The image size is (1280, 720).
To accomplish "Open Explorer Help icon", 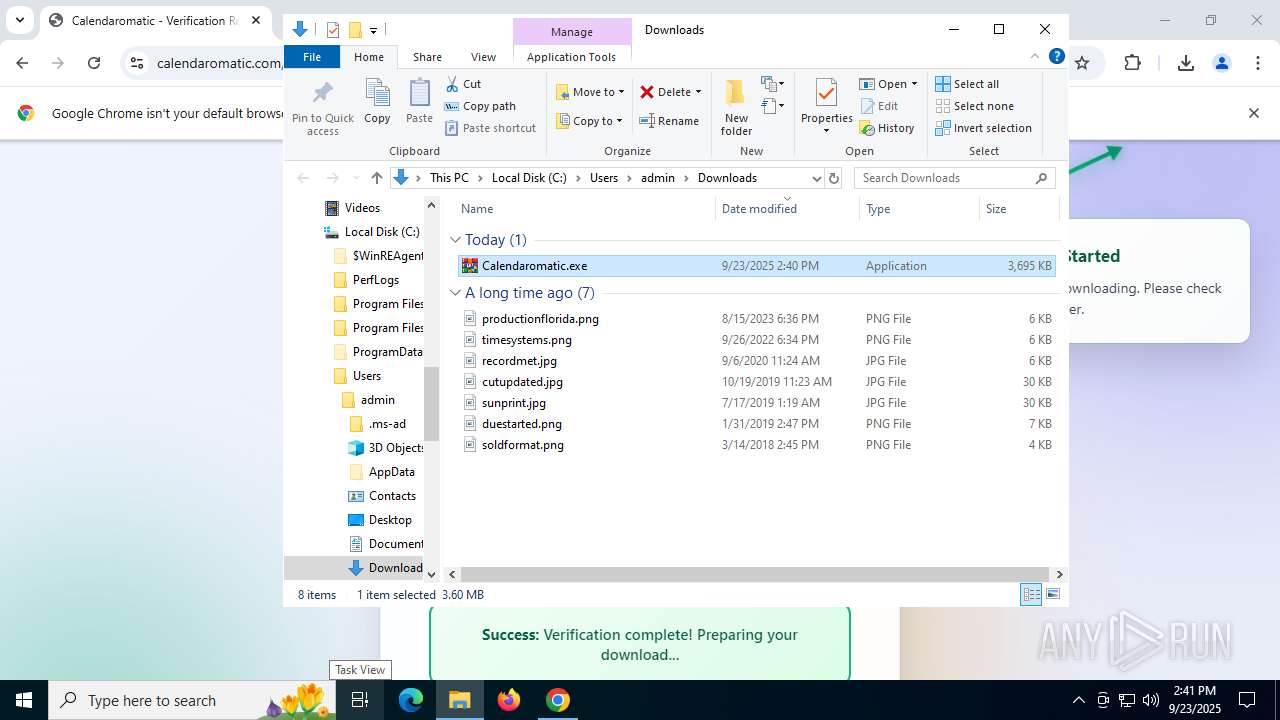I will point(1056,57).
